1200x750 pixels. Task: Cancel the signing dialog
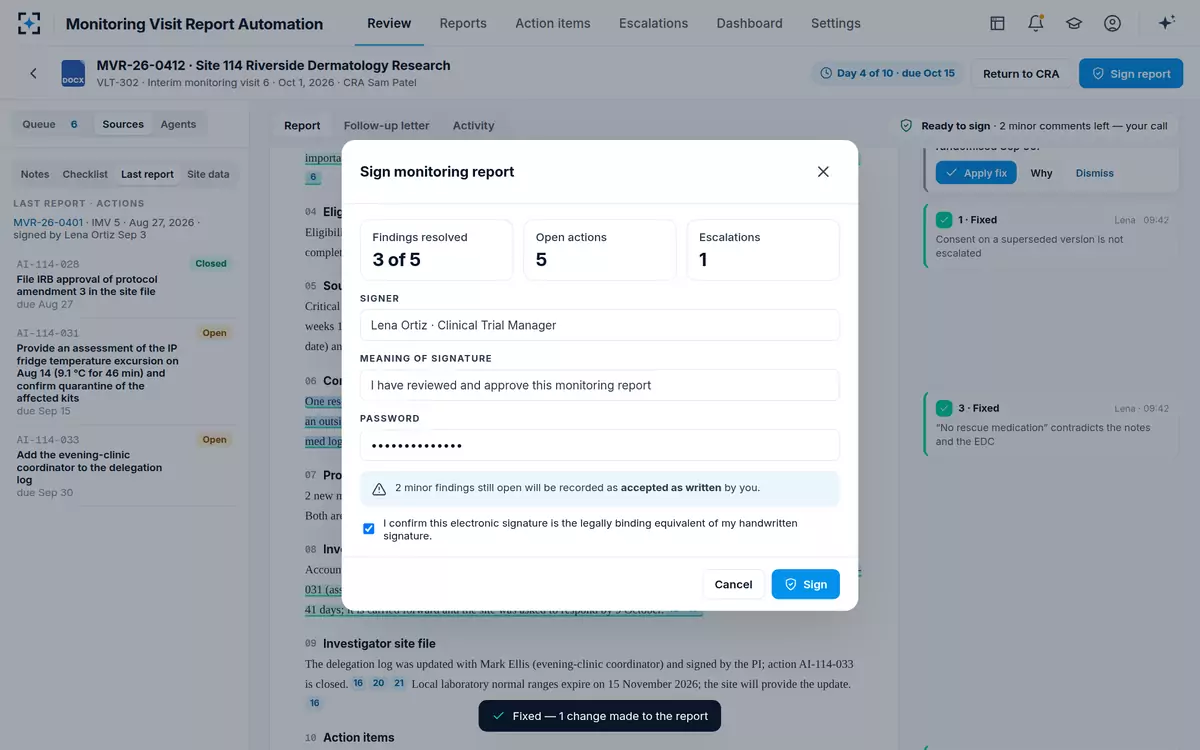(733, 584)
